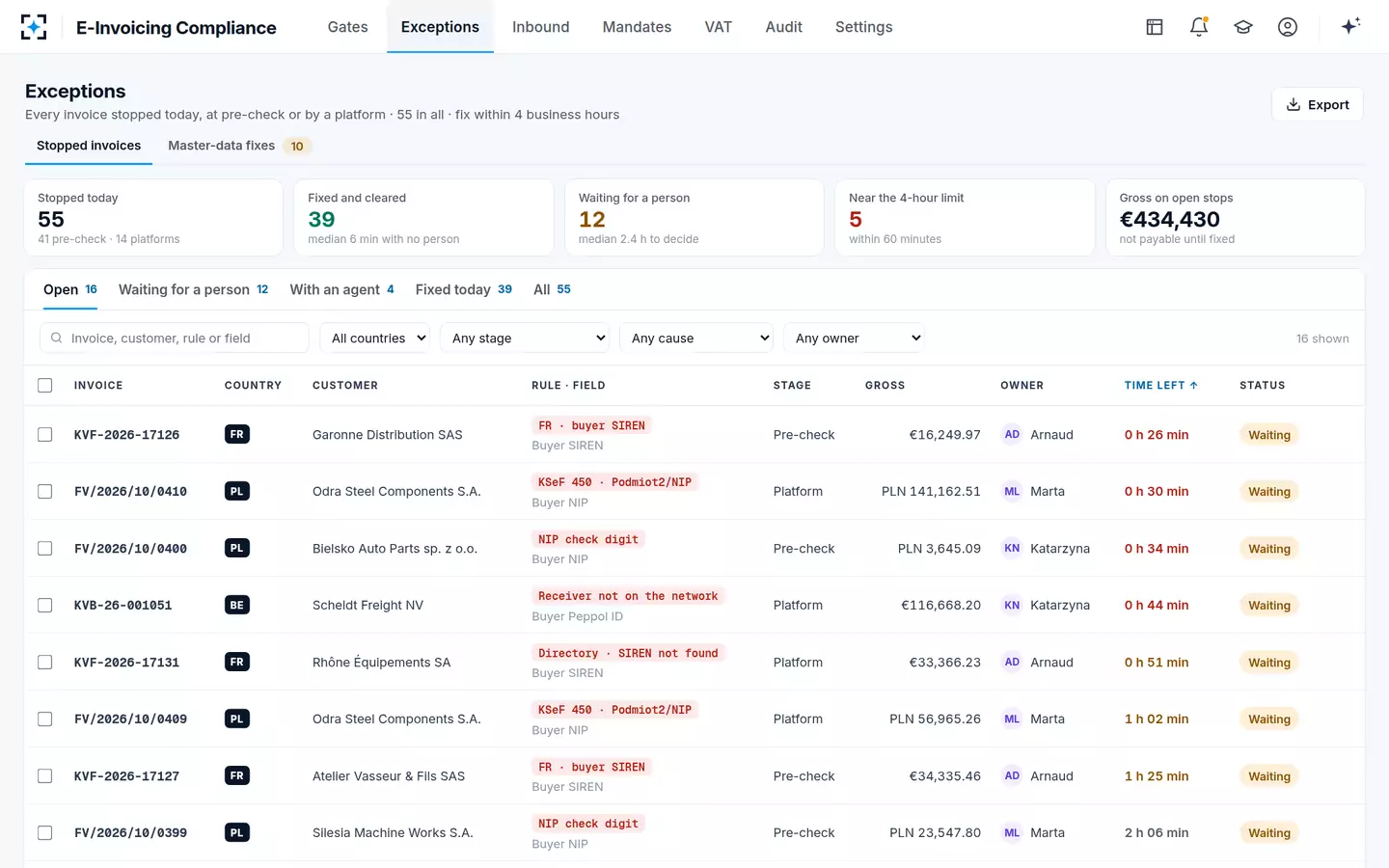This screenshot has width=1389, height=868.
Task: Click the ML avatar on FV/2026/10/0409 row
Action: (1012, 719)
